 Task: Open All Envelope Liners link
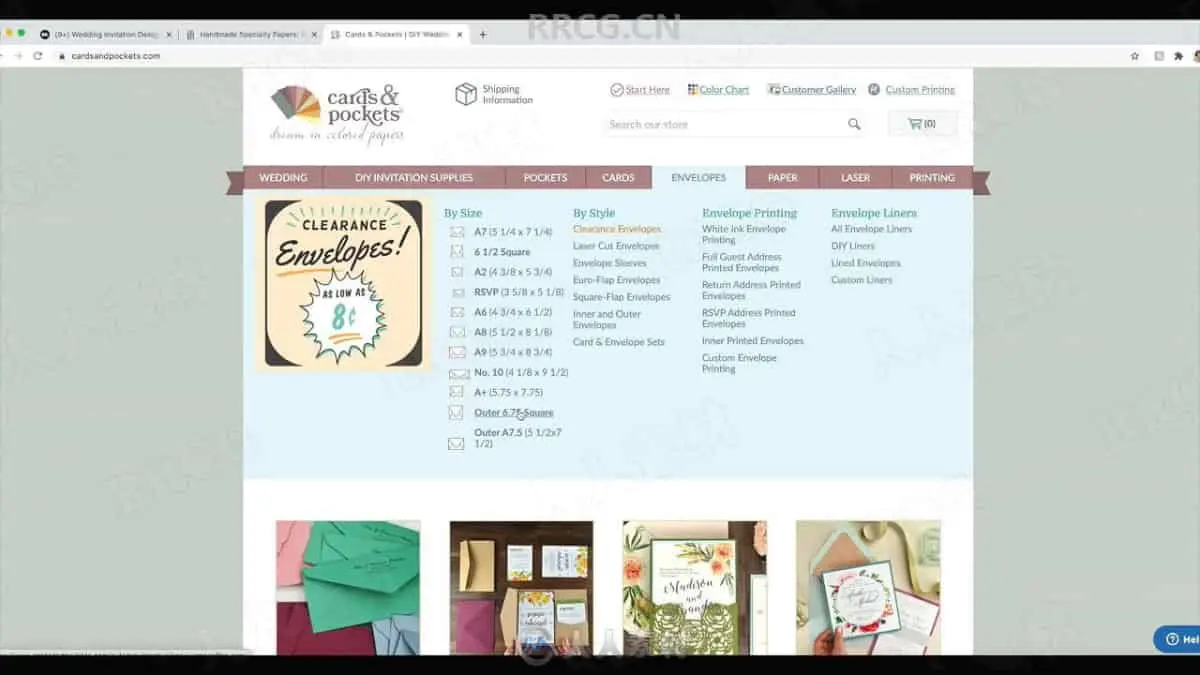871,229
